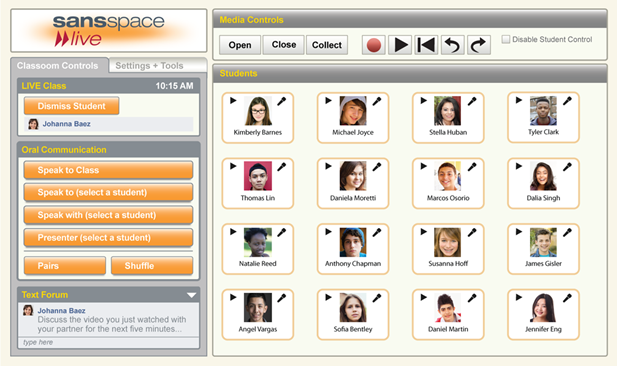Image resolution: width=617 pixels, height=366 pixels.
Task: Click the play triangle on Michael Joyce's card
Action: point(328,101)
